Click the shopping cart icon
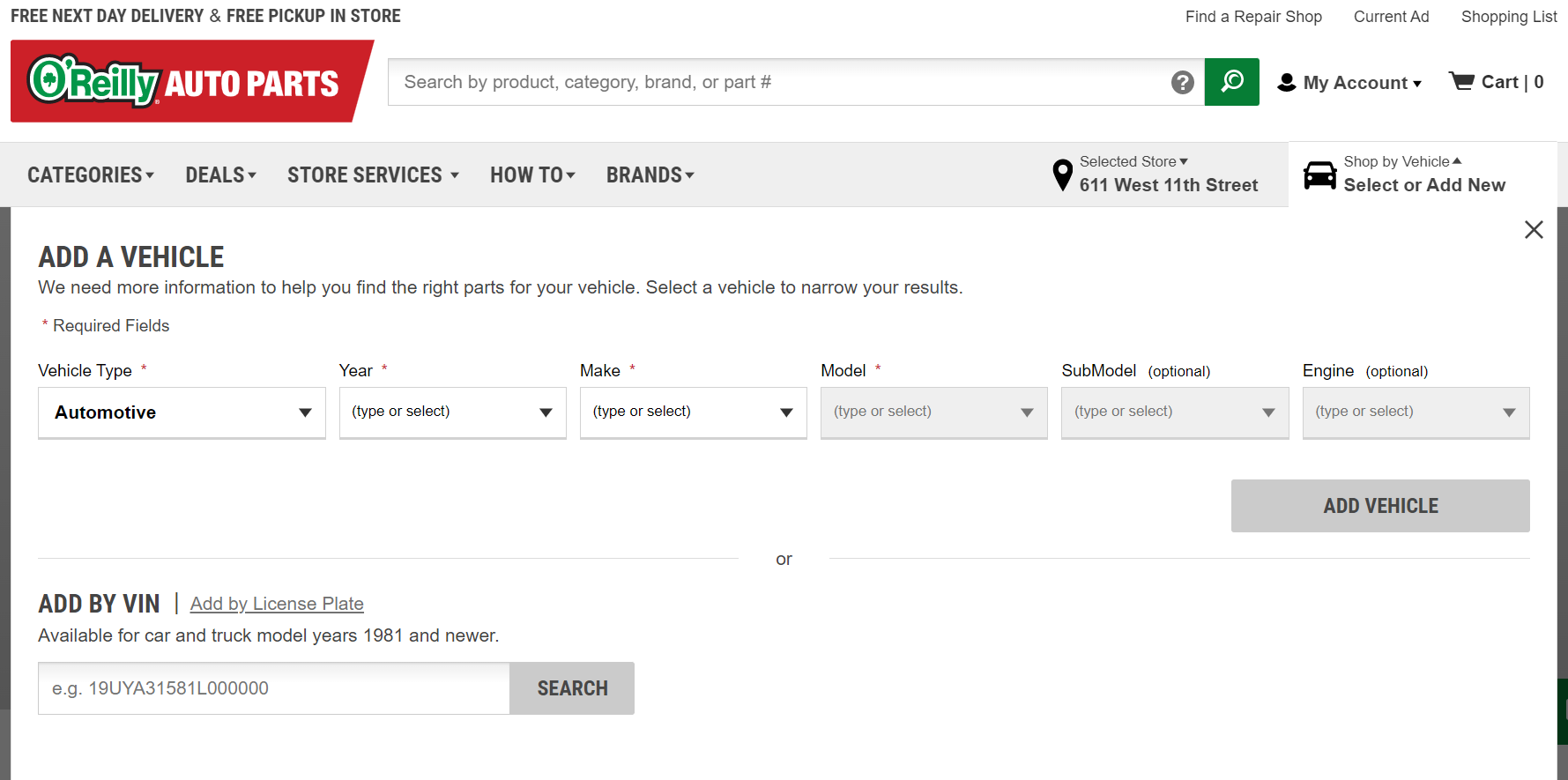Viewport: 1568px width, 780px height. point(1461,81)
